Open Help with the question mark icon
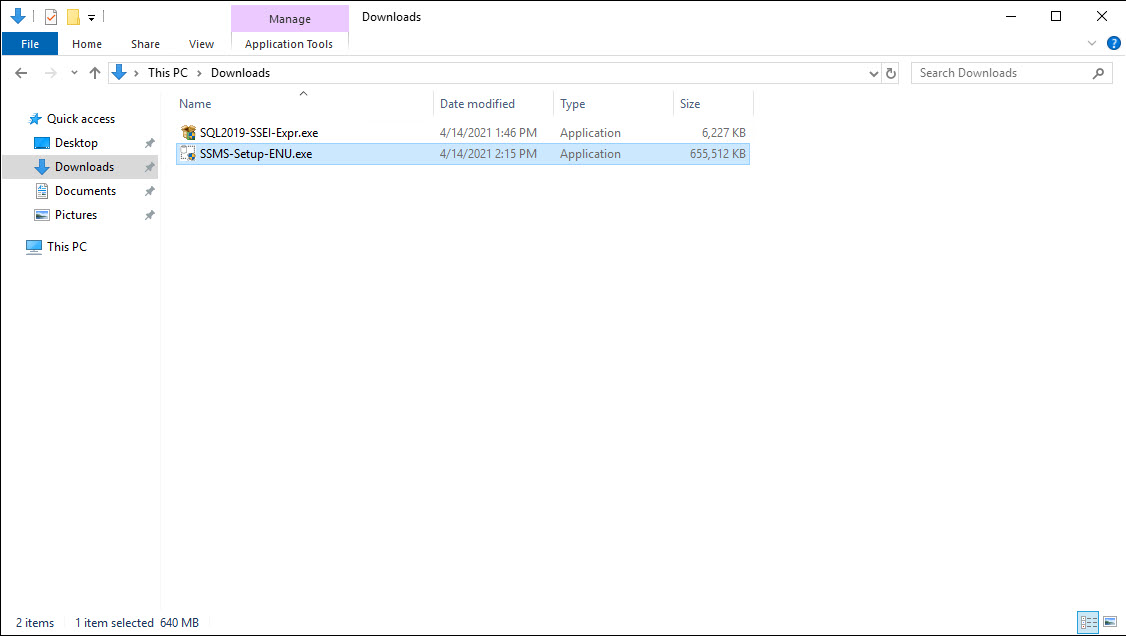This screenshot has width=1126, height=636. (x=1114, y=44)
